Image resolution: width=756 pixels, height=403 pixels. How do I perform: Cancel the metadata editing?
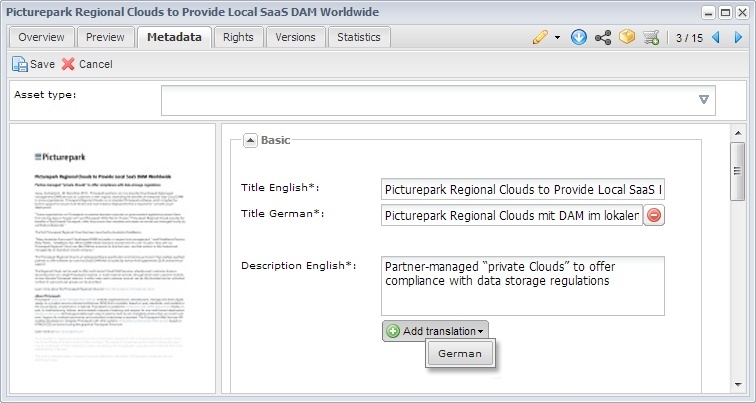(x=87, y=64)
